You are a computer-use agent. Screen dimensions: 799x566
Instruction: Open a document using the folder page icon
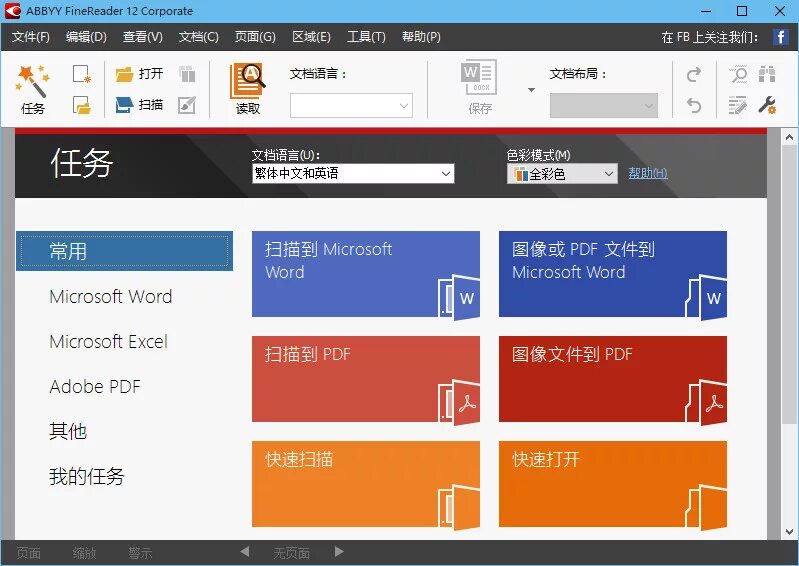(82, 105)
